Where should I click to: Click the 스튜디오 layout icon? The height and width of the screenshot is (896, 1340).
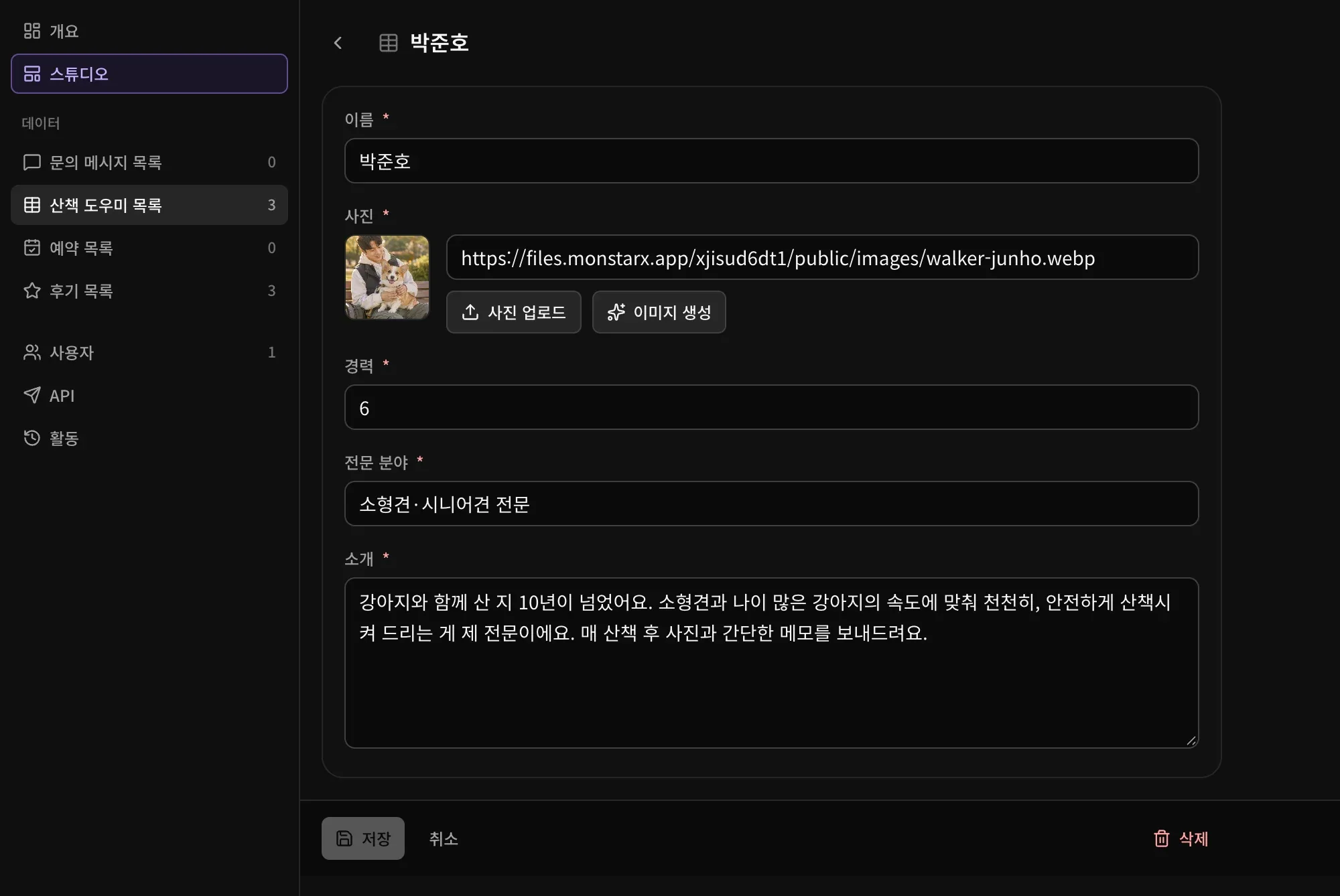(x=32, y=74)
